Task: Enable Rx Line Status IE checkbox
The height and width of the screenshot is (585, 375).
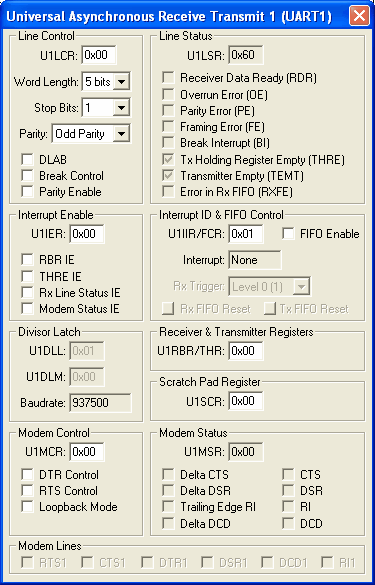Action: [27, 292]
